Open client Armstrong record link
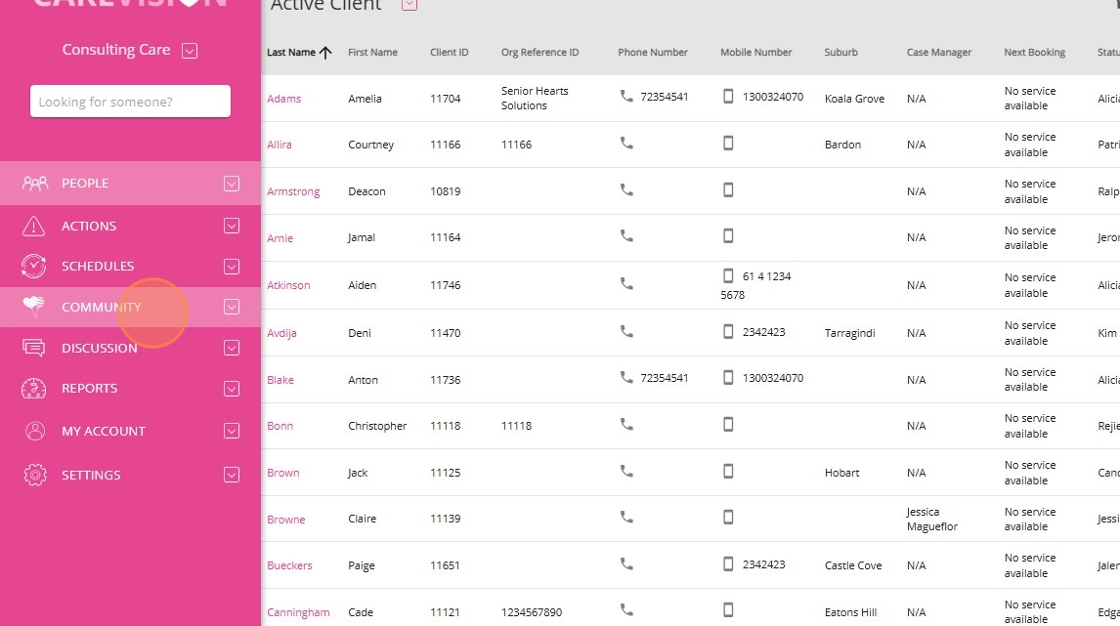 tap(293, 192)
